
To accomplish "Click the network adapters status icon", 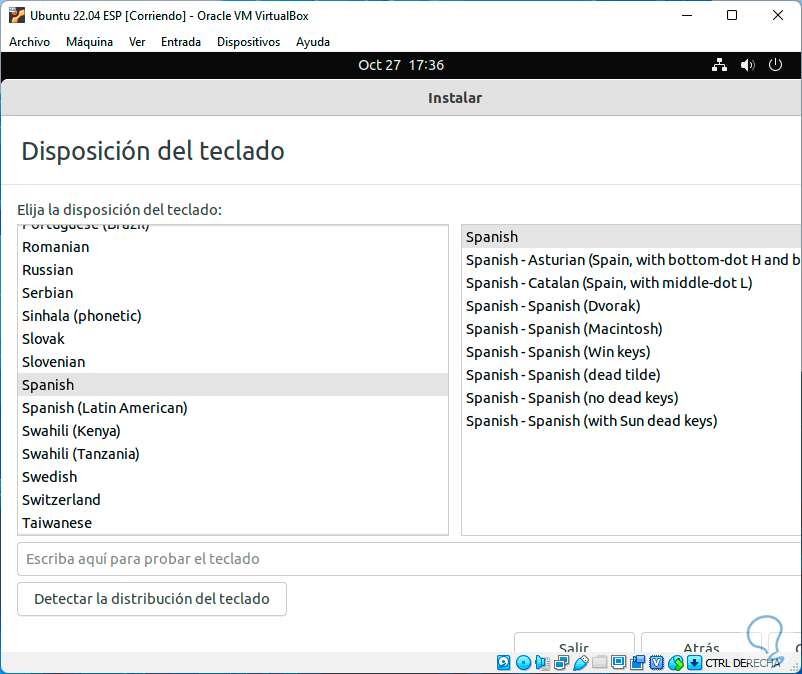I will [x=562, y=663].
